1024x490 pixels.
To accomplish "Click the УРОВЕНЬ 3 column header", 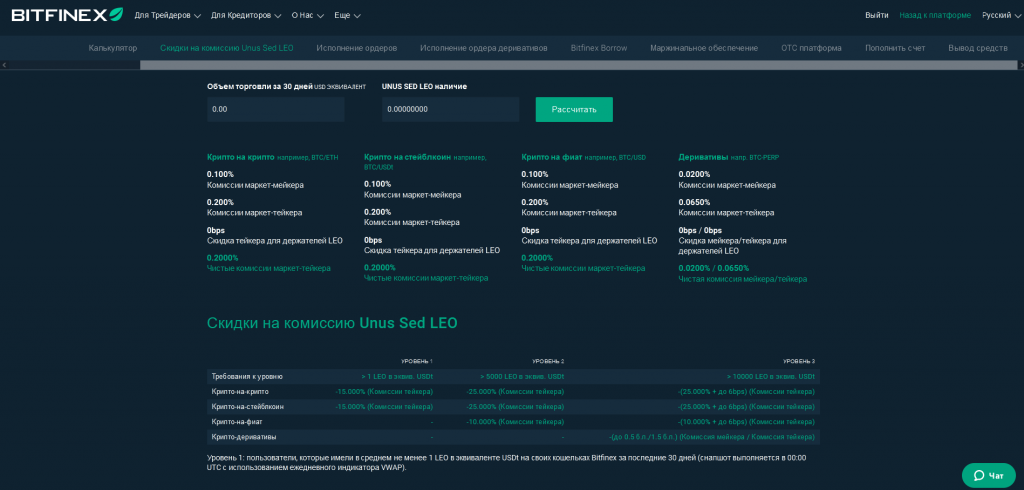I will click(799, 361).
